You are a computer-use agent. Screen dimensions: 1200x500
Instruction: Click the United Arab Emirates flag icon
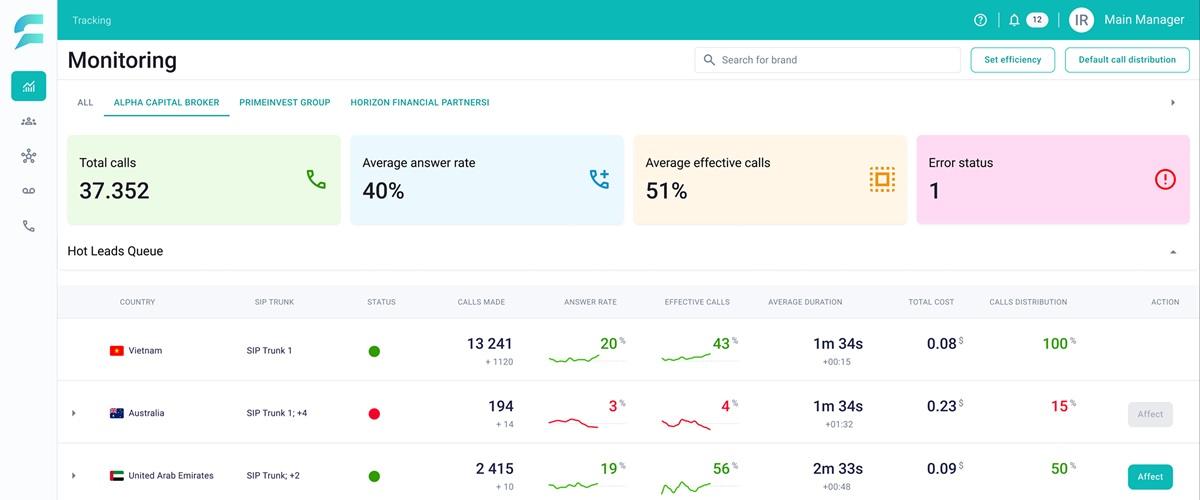coord(117,475)
